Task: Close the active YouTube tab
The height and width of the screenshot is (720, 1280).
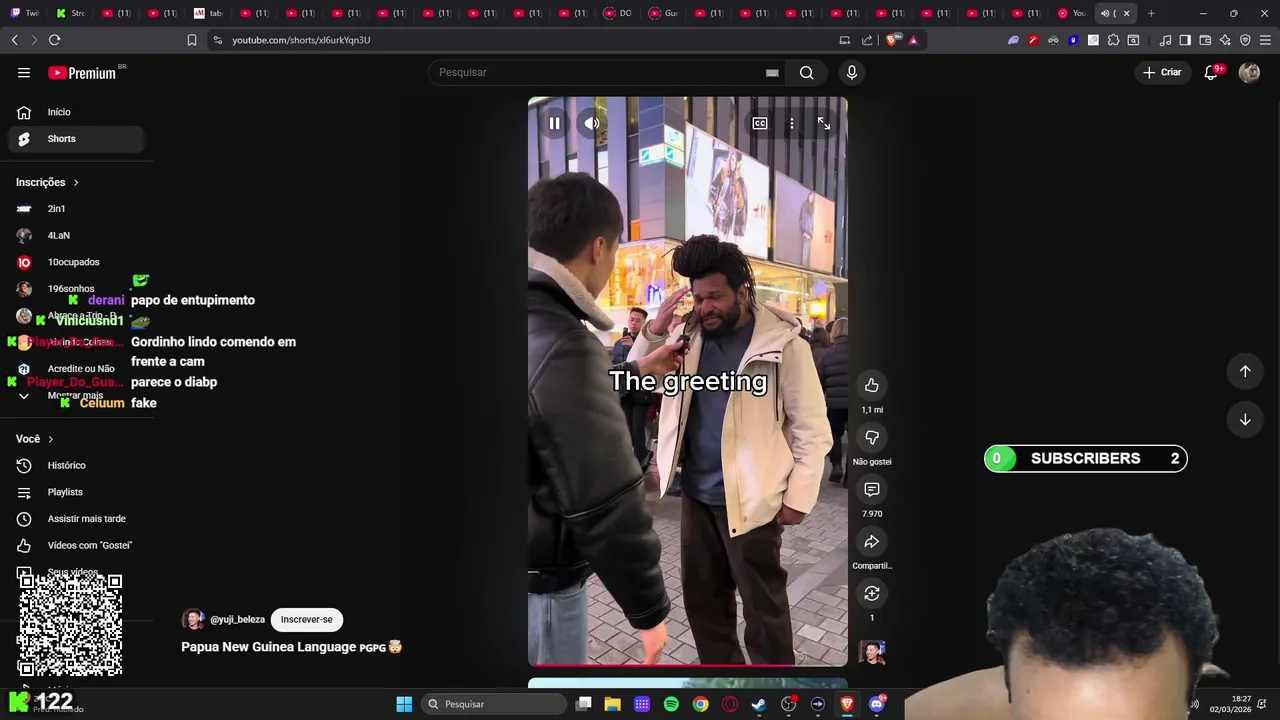Action: coord(1127,13)
